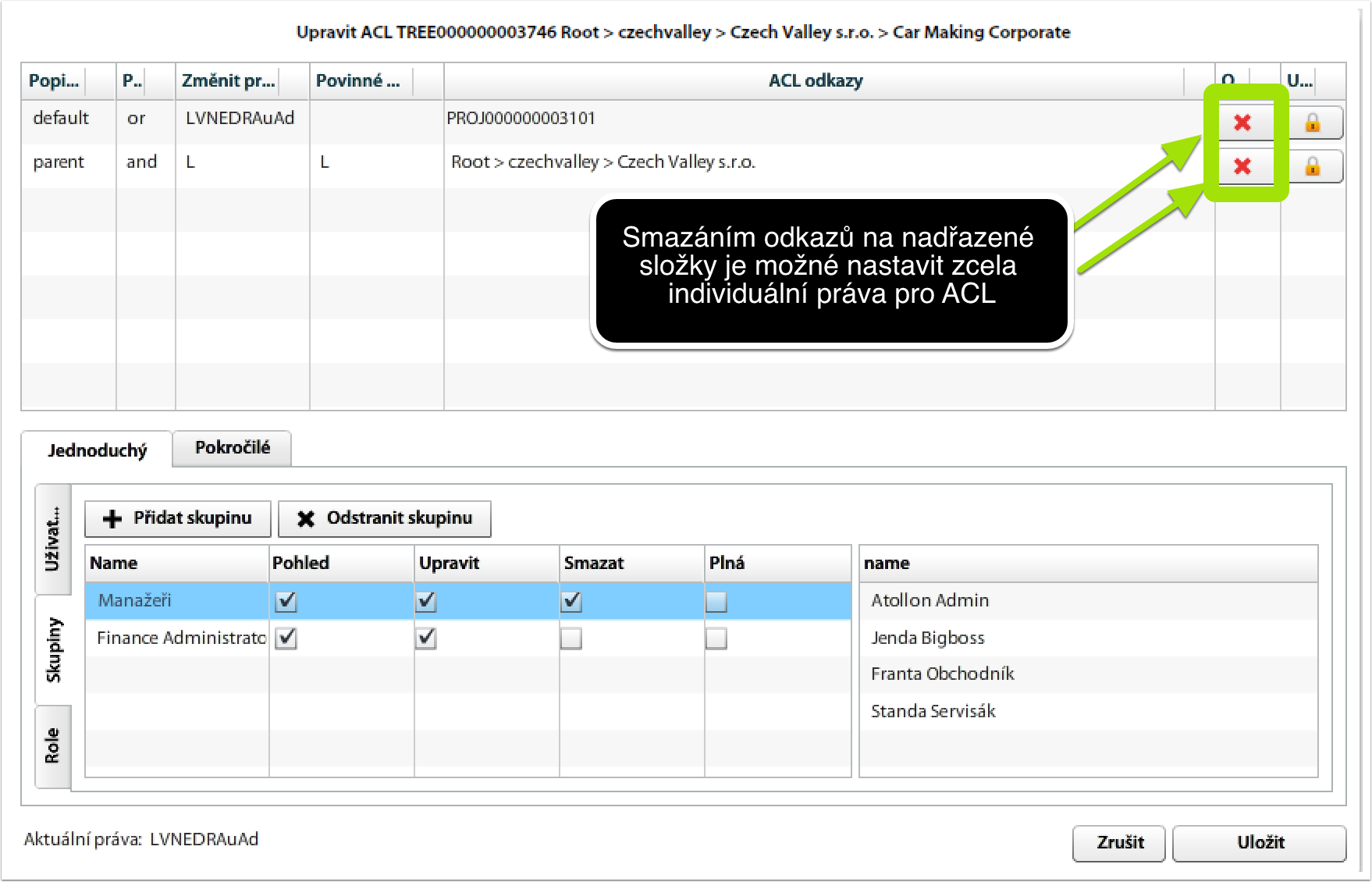Toggle Pohled checkbox for Finance Administrator

pos(286,638)
